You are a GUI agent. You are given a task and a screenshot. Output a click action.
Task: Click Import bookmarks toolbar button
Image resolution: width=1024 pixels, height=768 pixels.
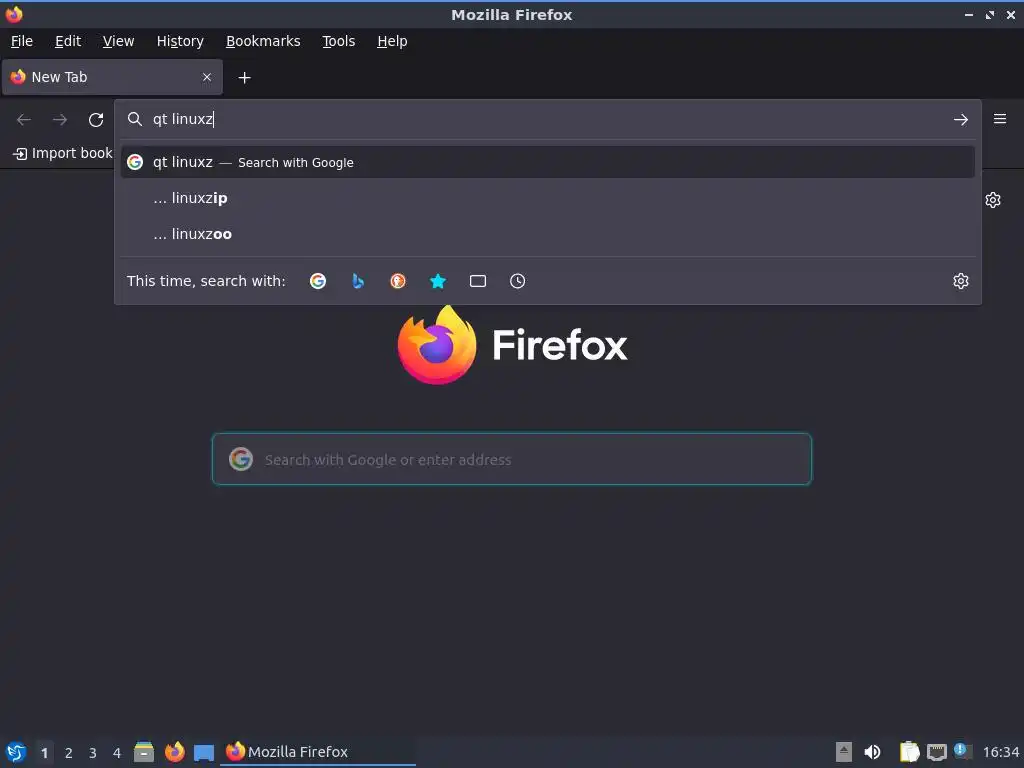(63, 153)
